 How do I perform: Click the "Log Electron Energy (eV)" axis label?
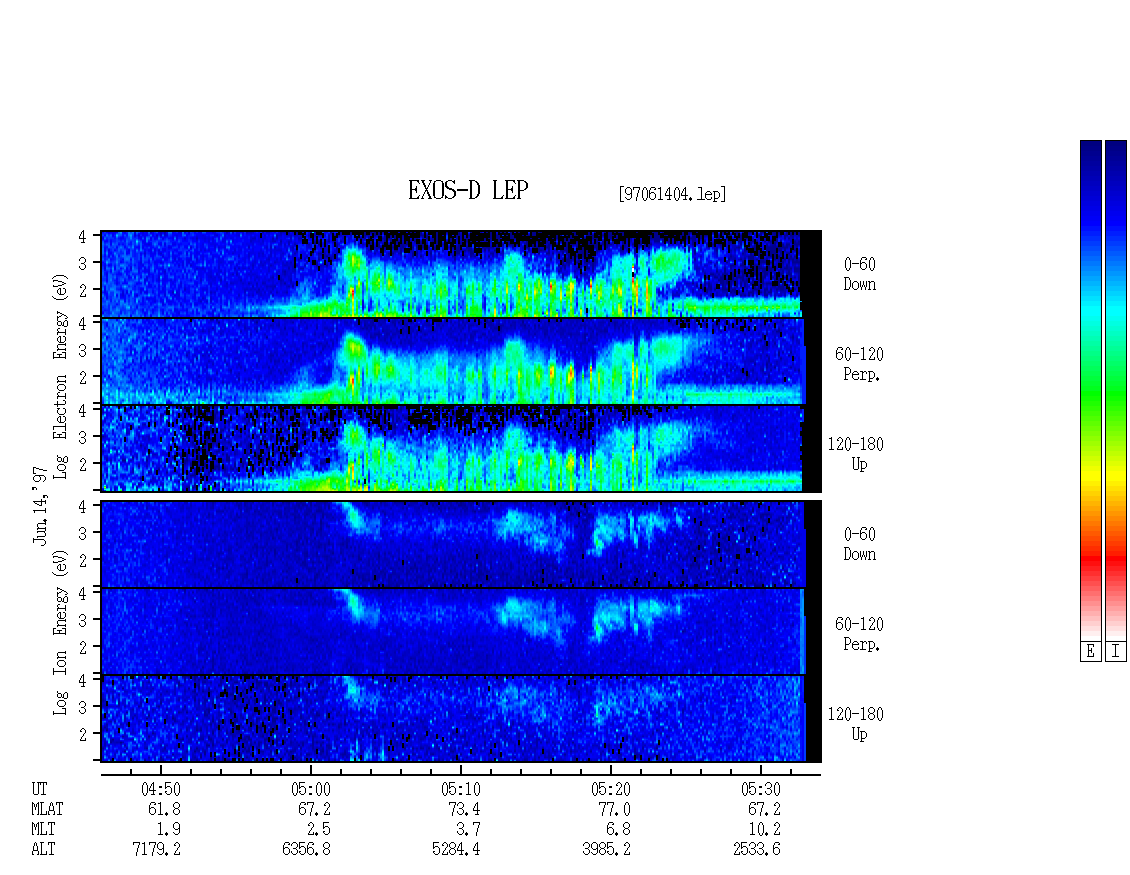click(x=60, y=376)
